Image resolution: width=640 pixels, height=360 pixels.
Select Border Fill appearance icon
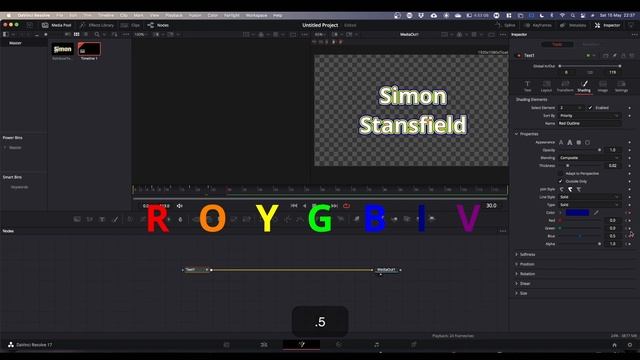(578, 142)
